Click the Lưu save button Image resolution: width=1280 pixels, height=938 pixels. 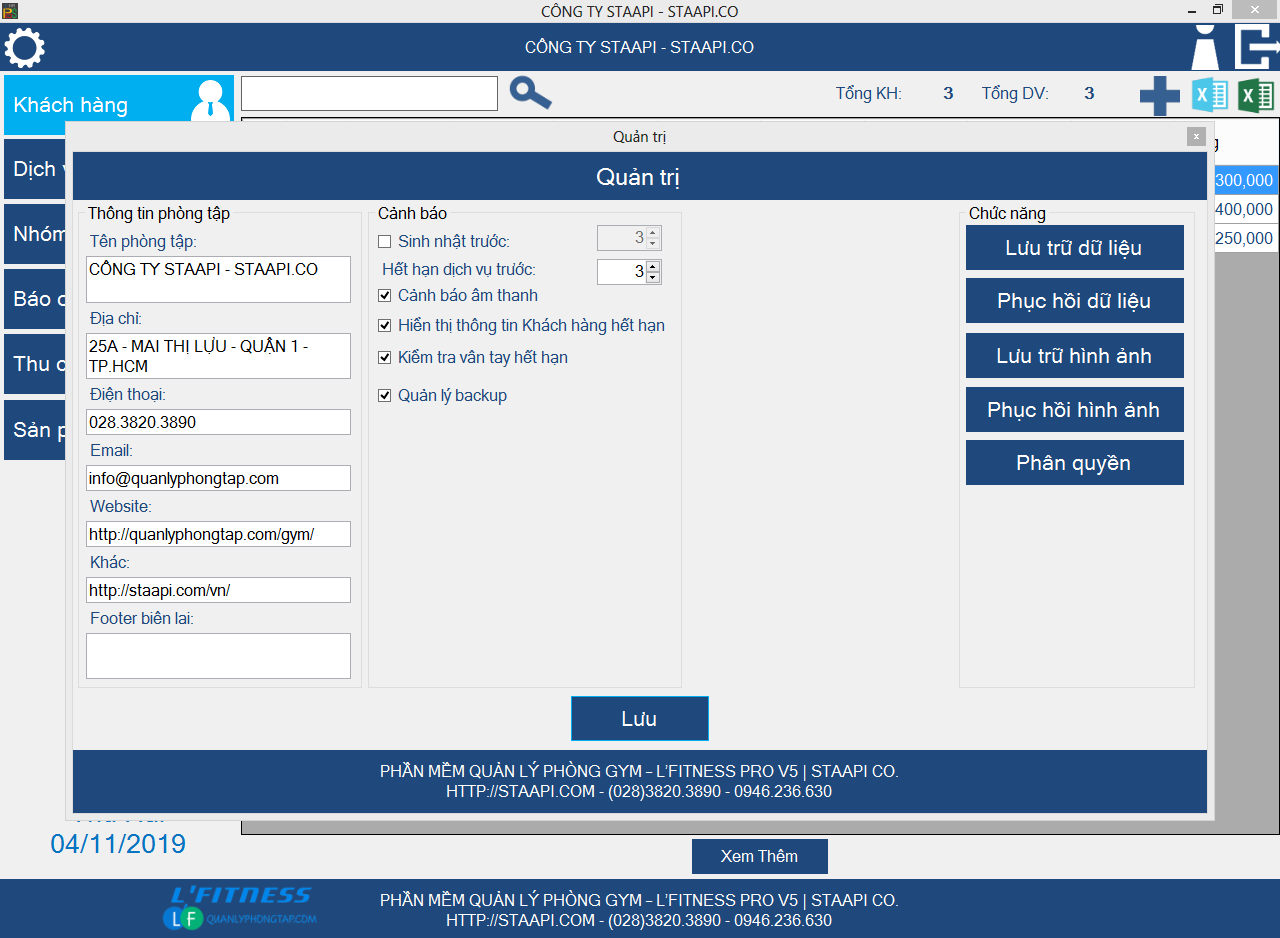(x=639, y=719)
